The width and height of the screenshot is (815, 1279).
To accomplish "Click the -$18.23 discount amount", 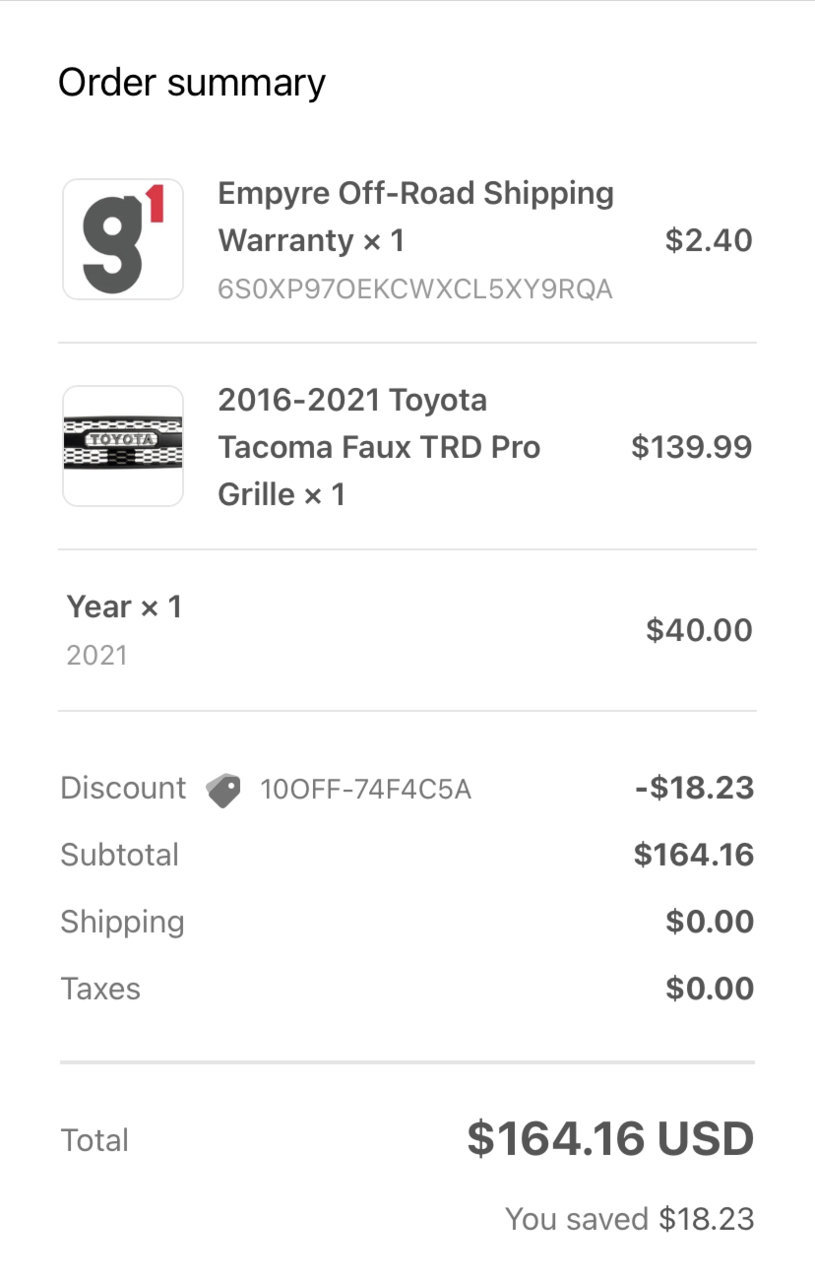I will coord(694,788).
